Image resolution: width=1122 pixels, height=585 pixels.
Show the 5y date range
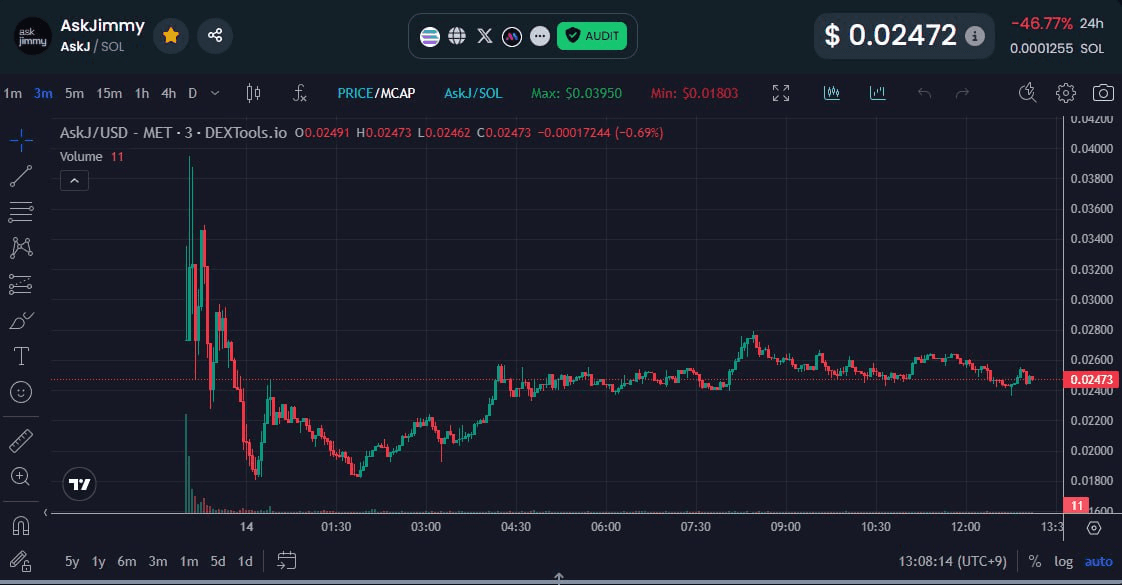coord(72,561)
